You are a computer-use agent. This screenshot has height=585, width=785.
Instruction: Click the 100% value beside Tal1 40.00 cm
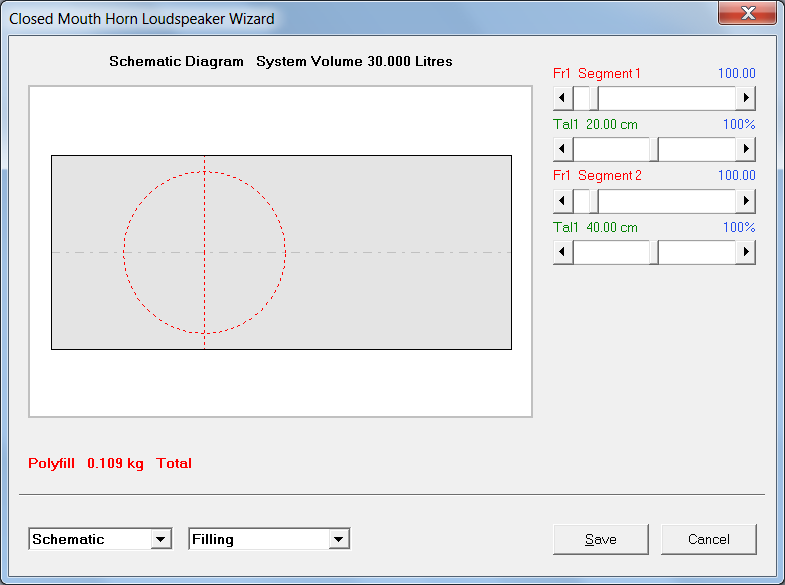pos(739,228)
